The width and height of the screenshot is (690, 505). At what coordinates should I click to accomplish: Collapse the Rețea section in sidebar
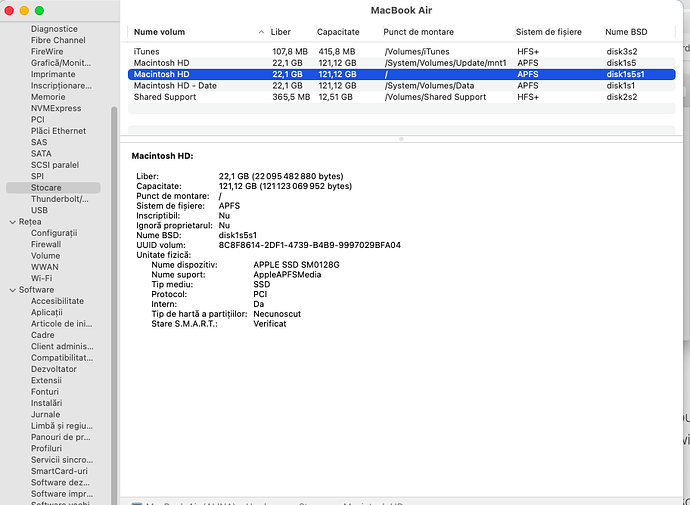[x=11, y=221]
